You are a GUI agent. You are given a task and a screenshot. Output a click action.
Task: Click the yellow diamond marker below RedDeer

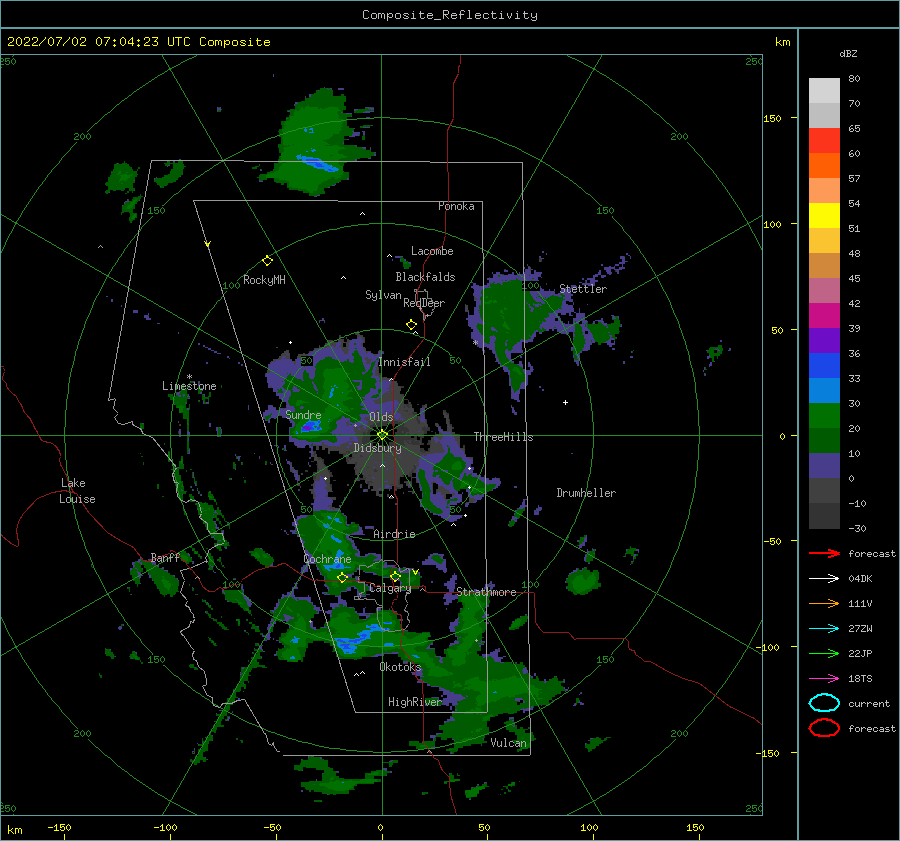pos(411,325)
